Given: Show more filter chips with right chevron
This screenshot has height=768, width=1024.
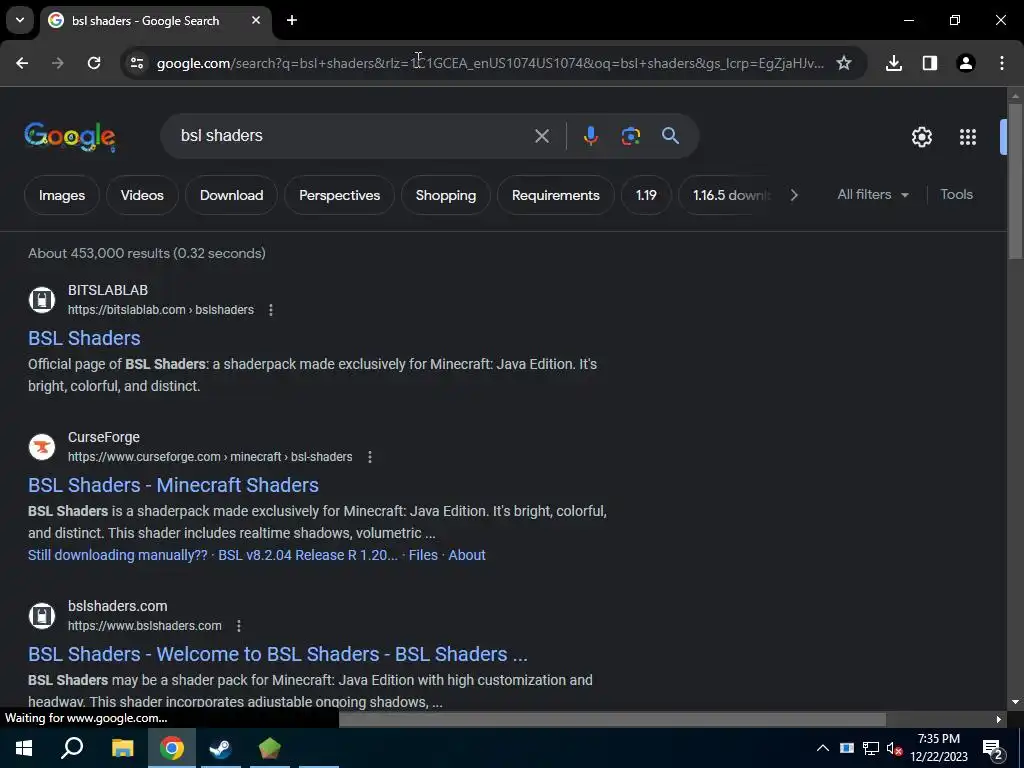Looking at the screenshot, I should [793, 195].
